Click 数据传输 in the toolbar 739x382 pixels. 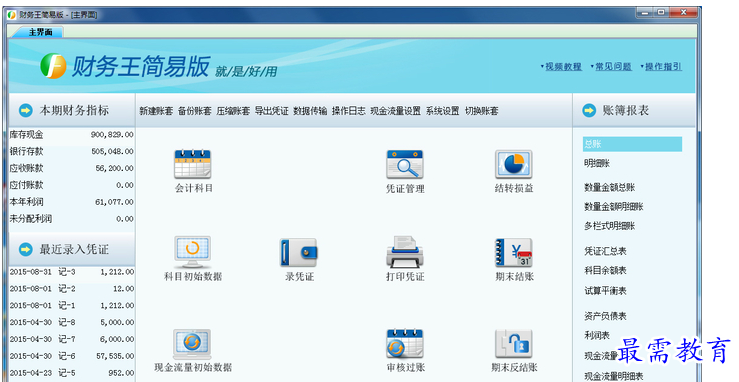pos(310,111)
